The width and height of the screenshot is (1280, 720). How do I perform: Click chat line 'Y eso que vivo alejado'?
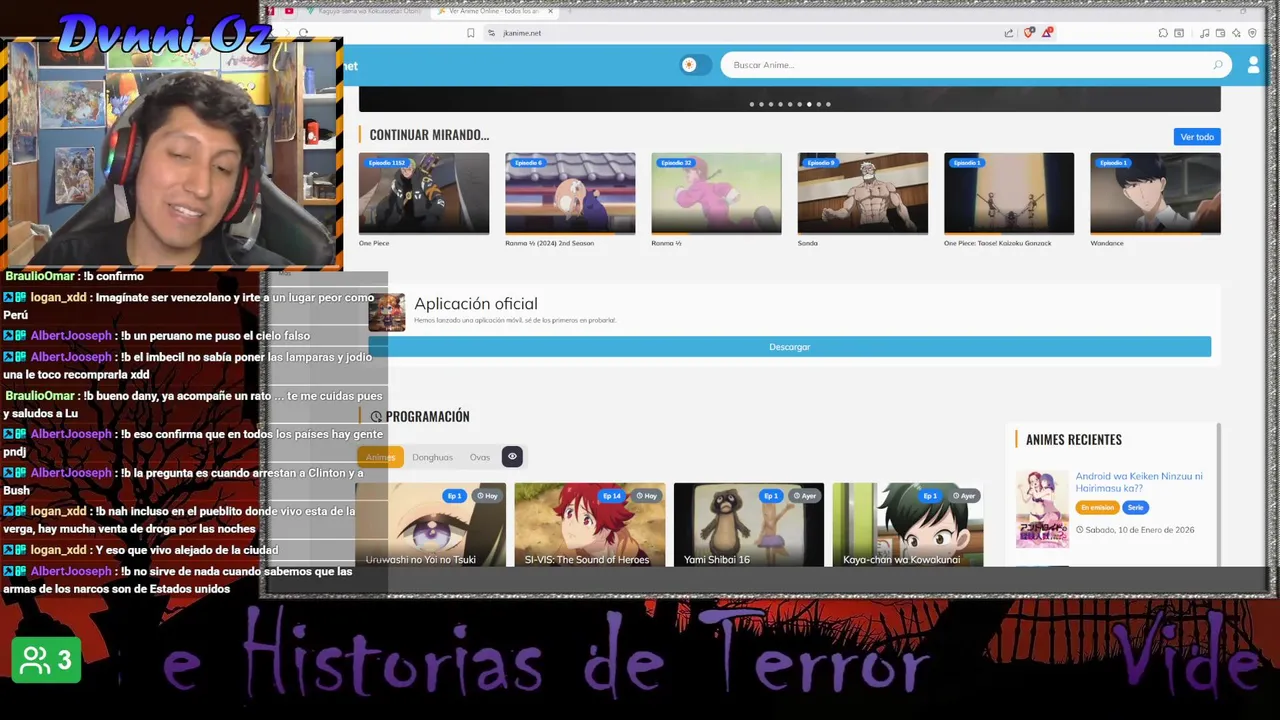[186, 550]
